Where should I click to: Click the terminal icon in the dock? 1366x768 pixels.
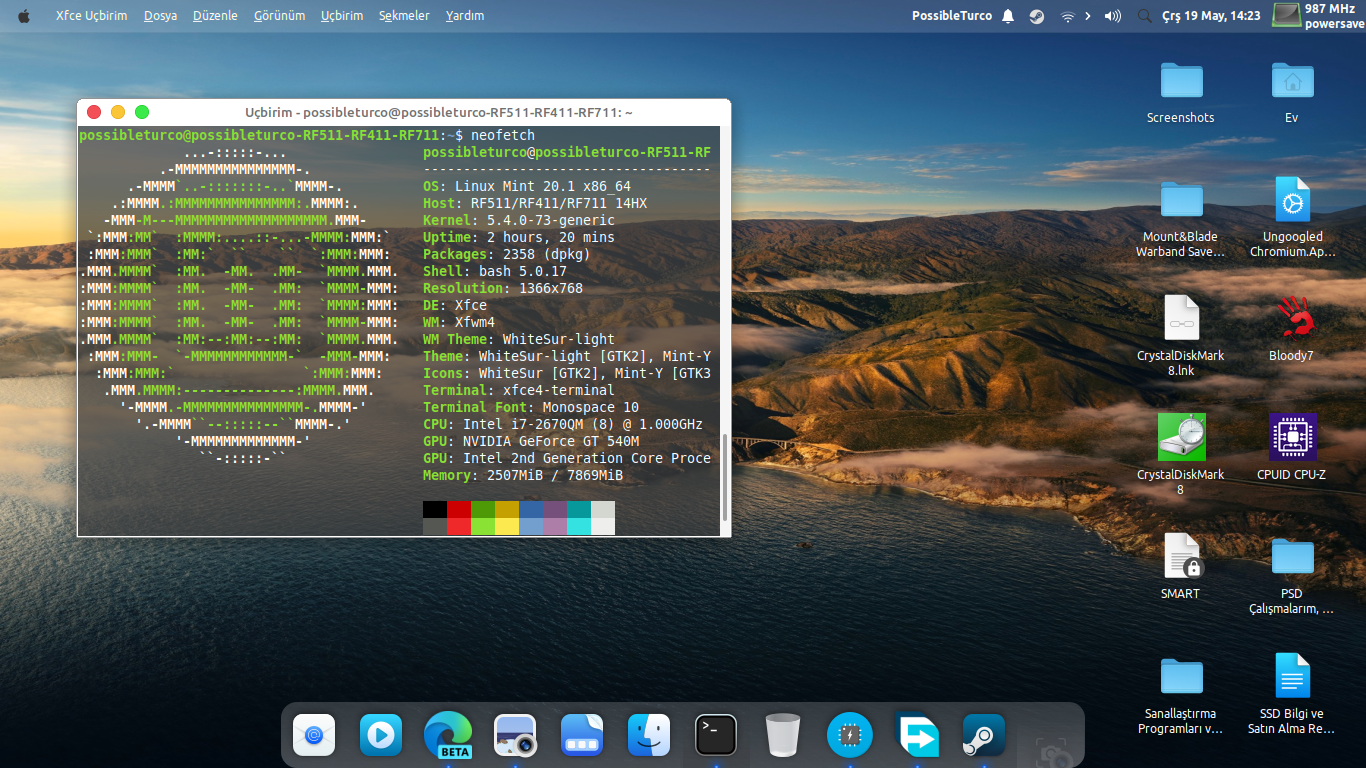[x=716, y=735]
